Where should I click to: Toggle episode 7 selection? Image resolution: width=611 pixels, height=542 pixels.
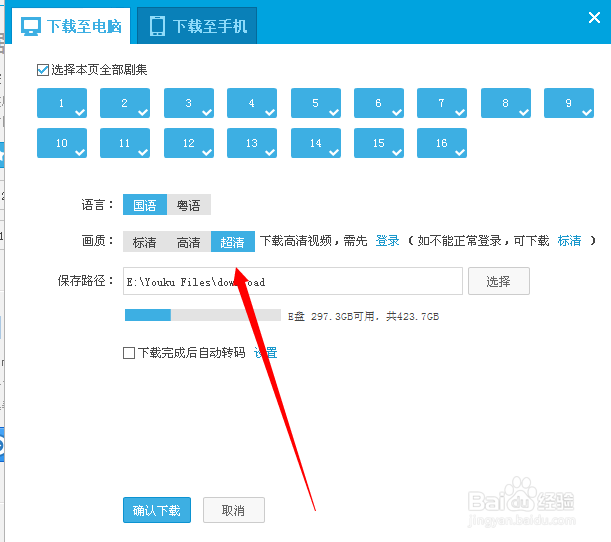(x=442, y=103)
